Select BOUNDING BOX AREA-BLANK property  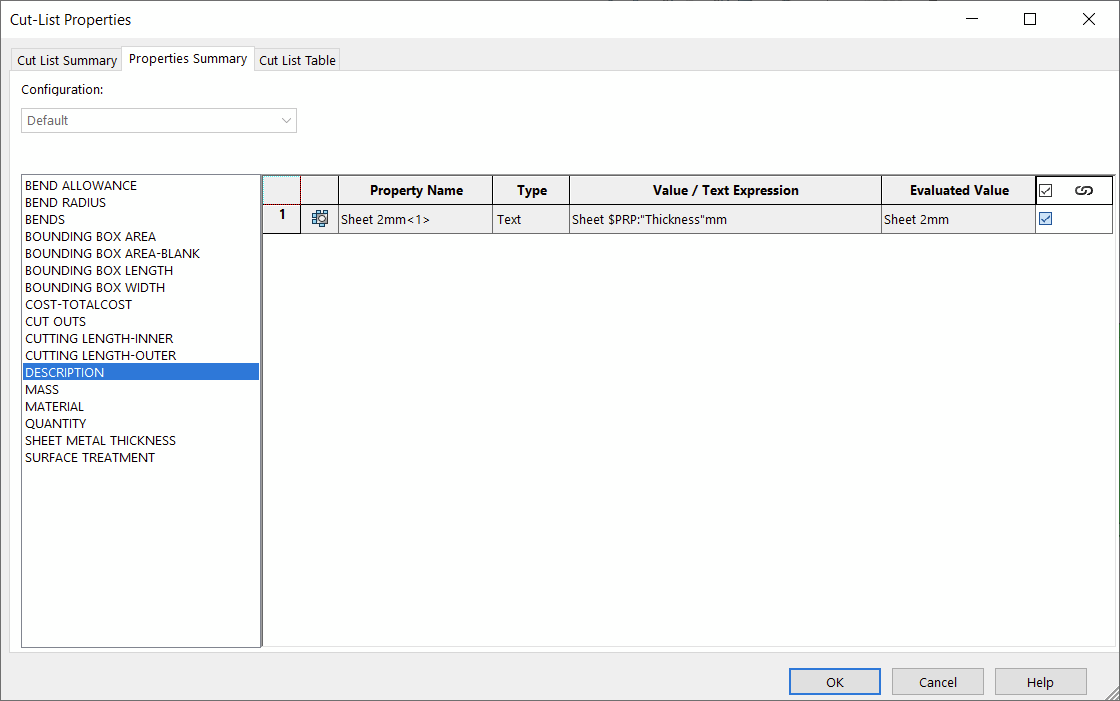tap(141, 254)
